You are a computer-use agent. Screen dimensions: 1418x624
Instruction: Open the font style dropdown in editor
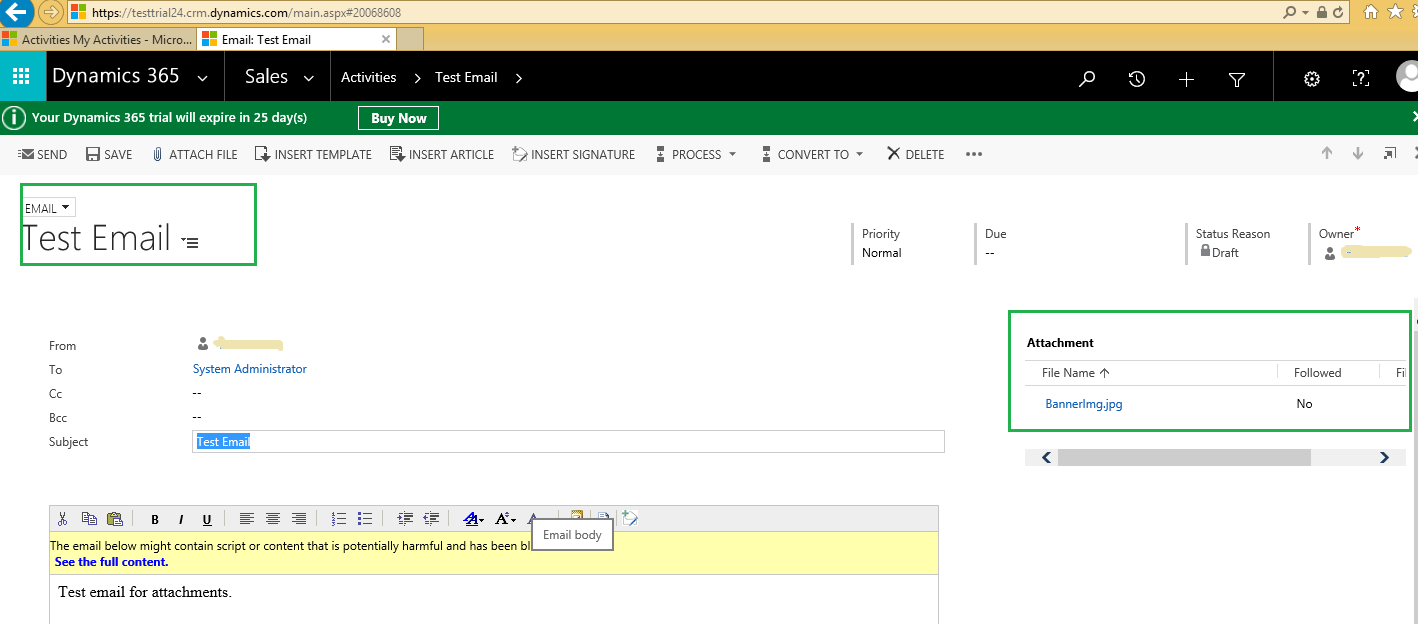(474, 518)
